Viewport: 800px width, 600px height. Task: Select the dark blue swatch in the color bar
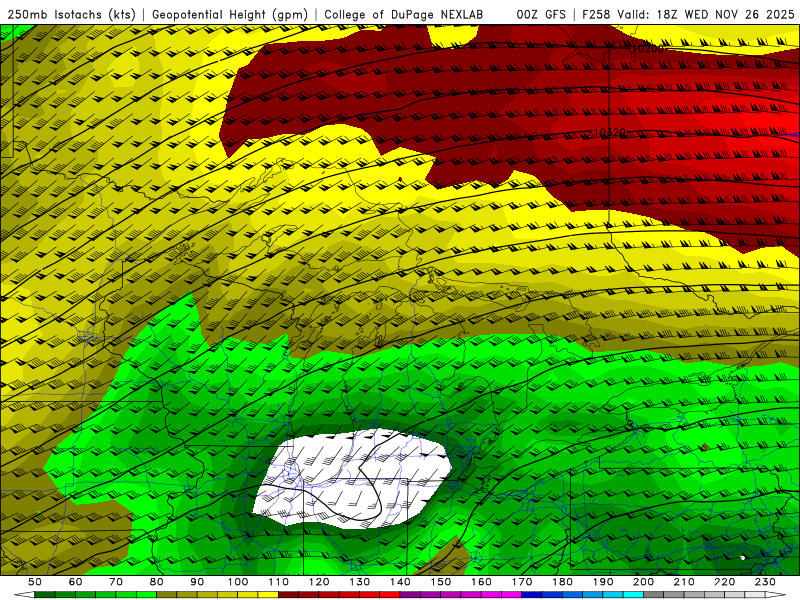click(x=531, y=594)
